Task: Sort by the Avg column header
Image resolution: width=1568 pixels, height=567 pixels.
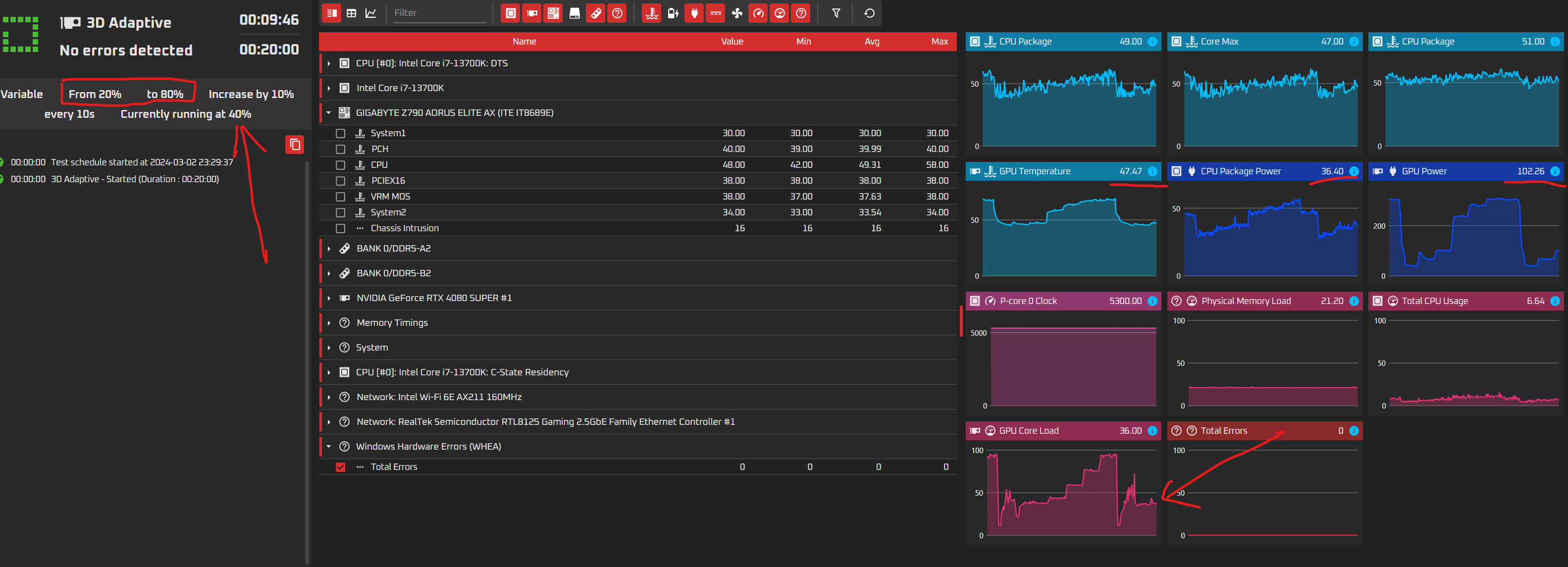Action: [872, 42]
